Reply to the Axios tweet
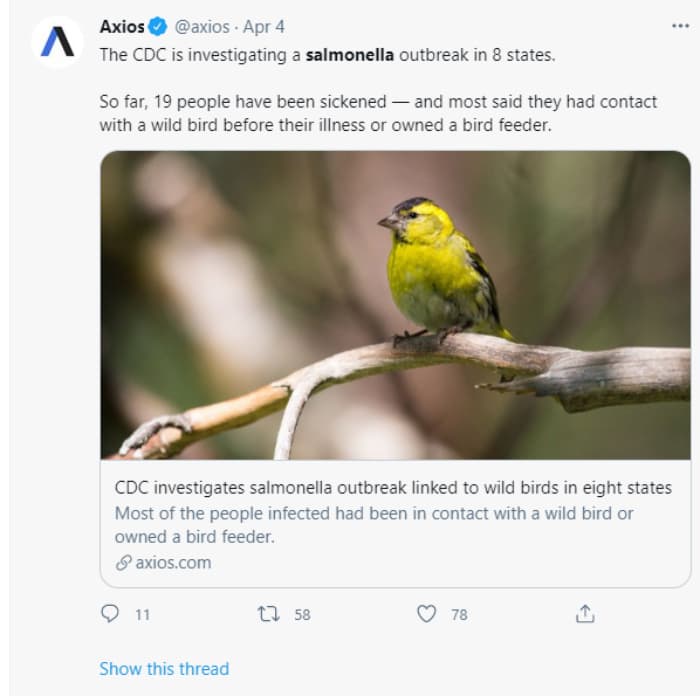The image size is (700, 696). point(110,614)
